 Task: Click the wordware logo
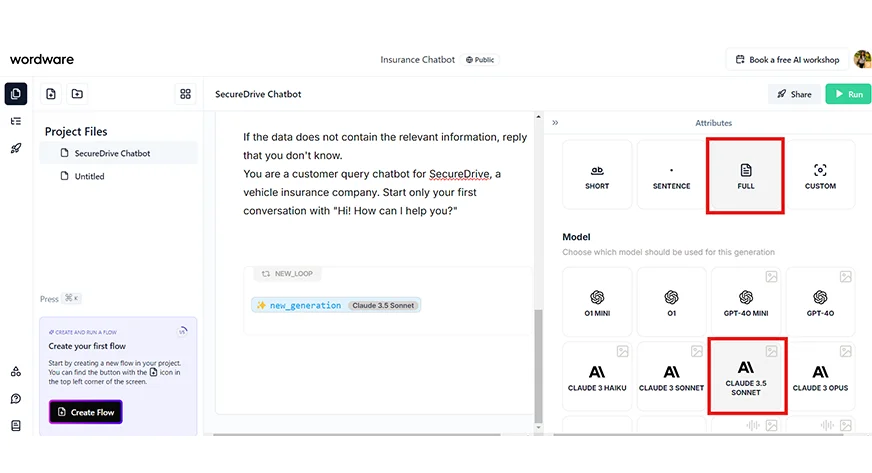point(42,59)
